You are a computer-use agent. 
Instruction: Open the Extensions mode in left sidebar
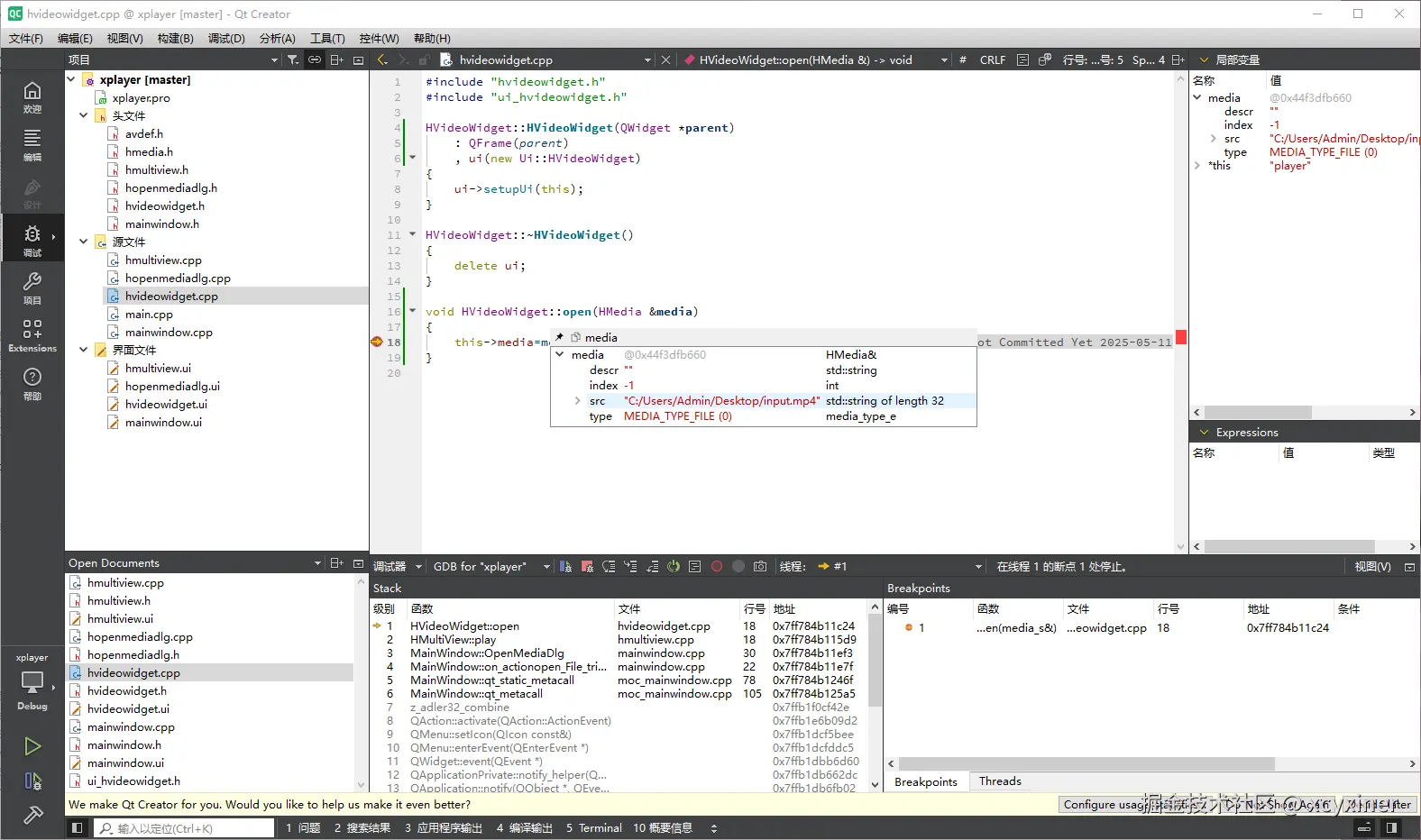32,334
